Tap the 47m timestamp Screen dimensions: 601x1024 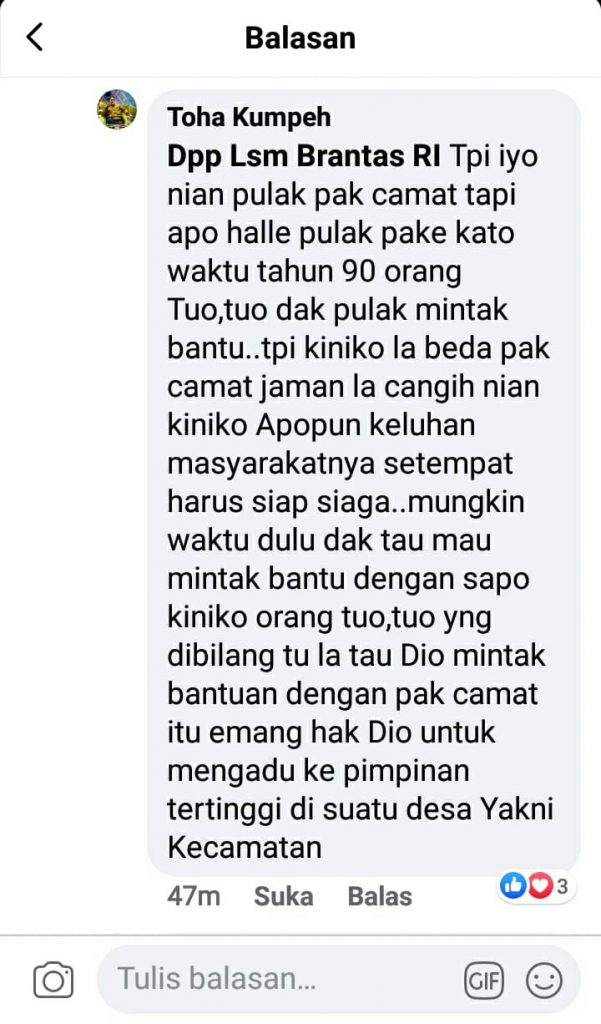point(193,896)
